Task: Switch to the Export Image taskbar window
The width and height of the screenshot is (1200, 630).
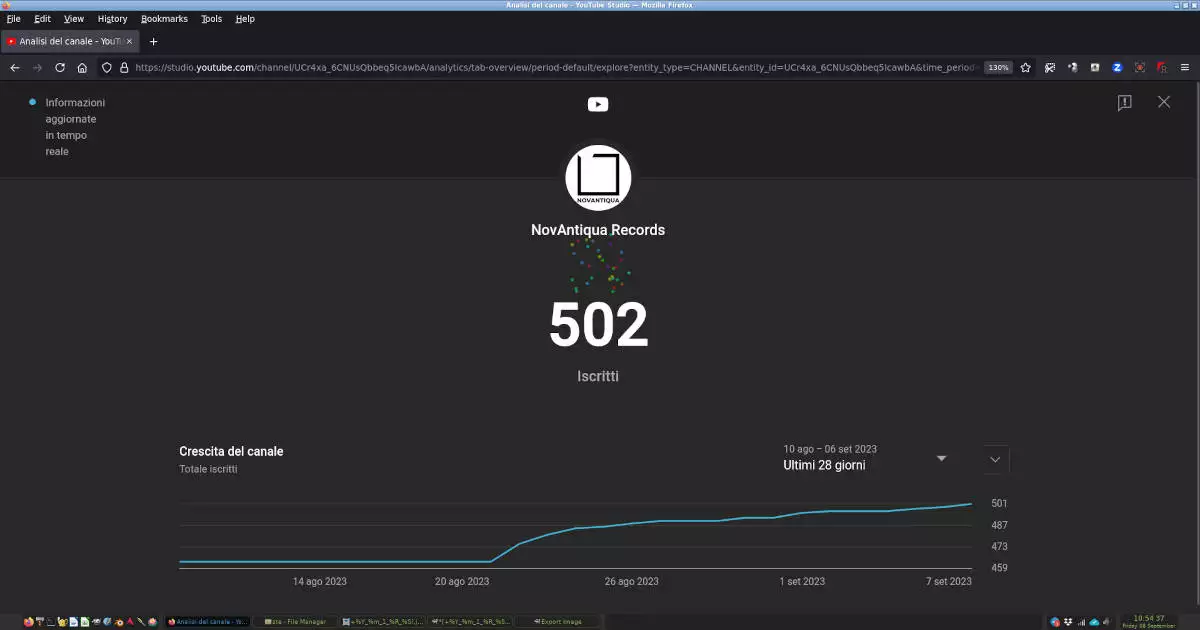Action: pyautogui.click(x=557, y=622)
